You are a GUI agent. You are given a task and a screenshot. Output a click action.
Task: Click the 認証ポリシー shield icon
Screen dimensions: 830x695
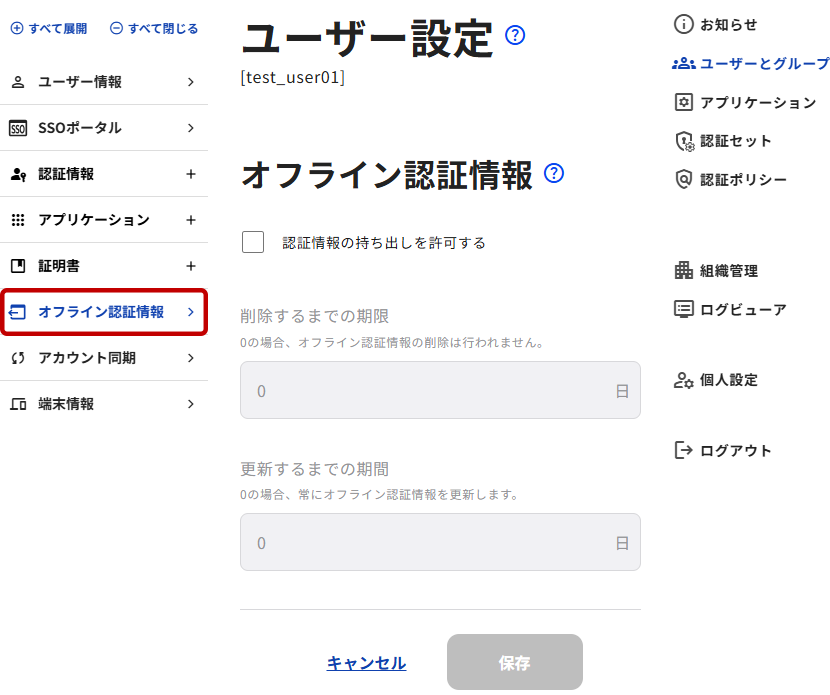[684, 180]
